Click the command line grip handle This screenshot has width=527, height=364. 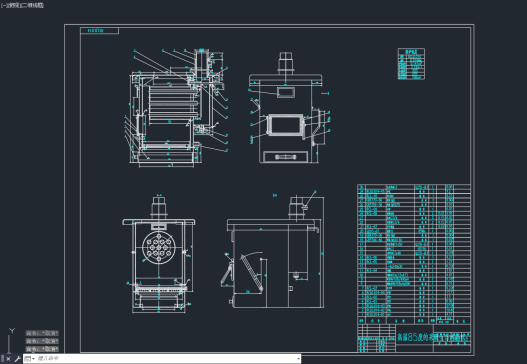pyautogui.click(x=3, y=358)
